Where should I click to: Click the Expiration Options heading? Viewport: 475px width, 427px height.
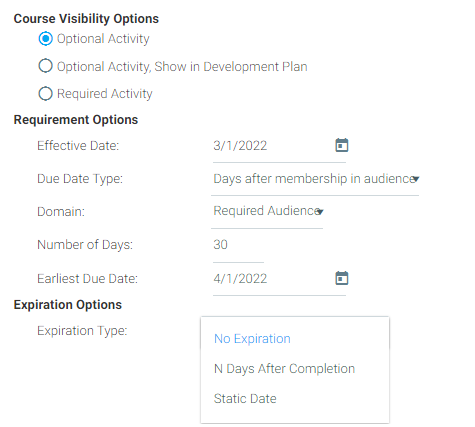click(x=68, y=305)
